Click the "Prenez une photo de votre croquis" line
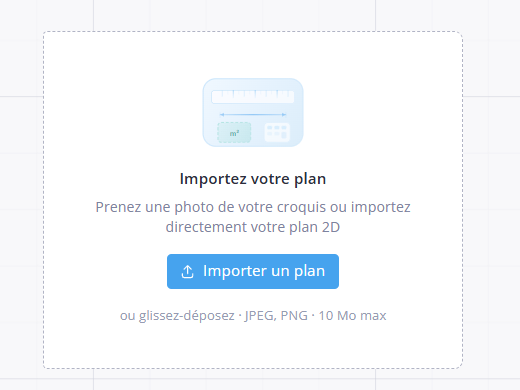This screenshot has width=520, height=390. click(x=210, y=207)
